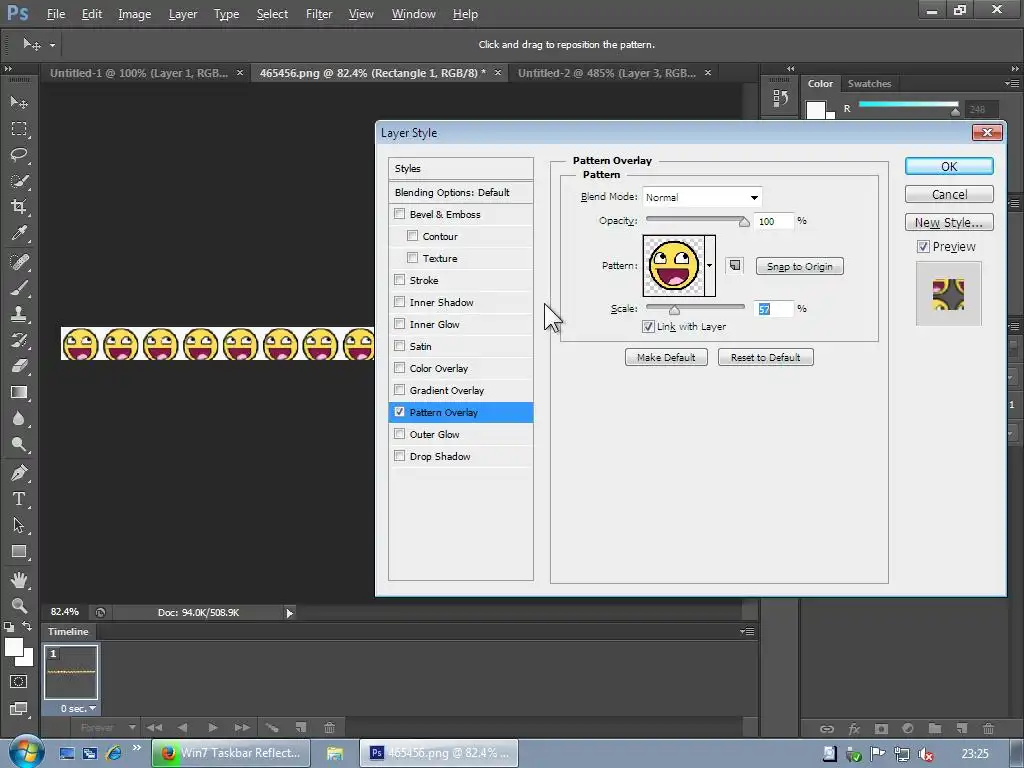Select the Eraser tool
The width and height of the screenshot is (1024, 768).
pos(19,366)
